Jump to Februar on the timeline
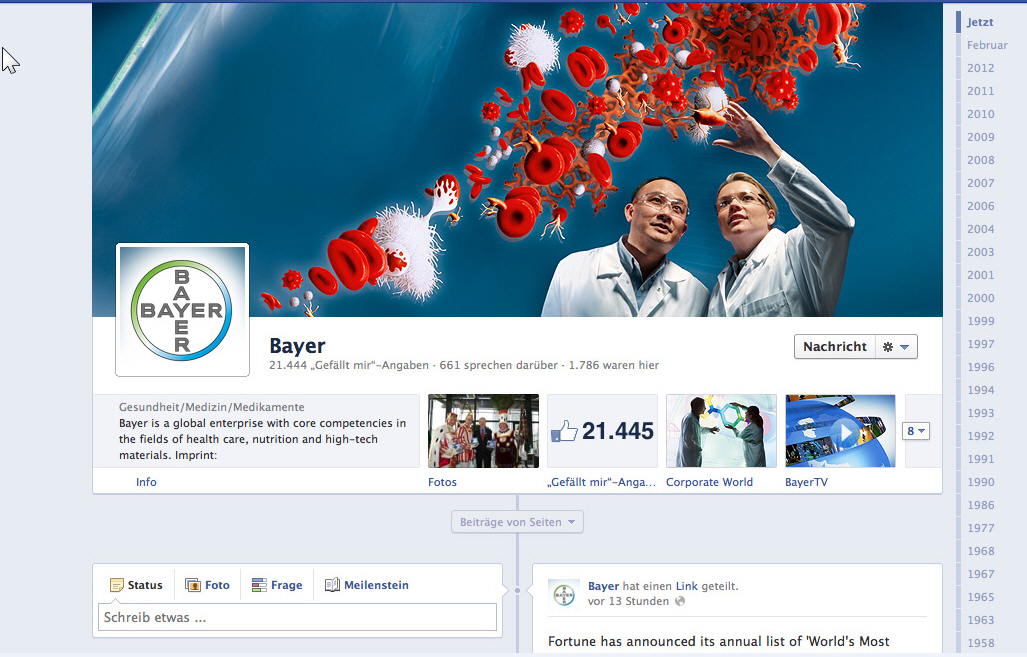Screen dimensions: 1027x657 coord(987,45)
